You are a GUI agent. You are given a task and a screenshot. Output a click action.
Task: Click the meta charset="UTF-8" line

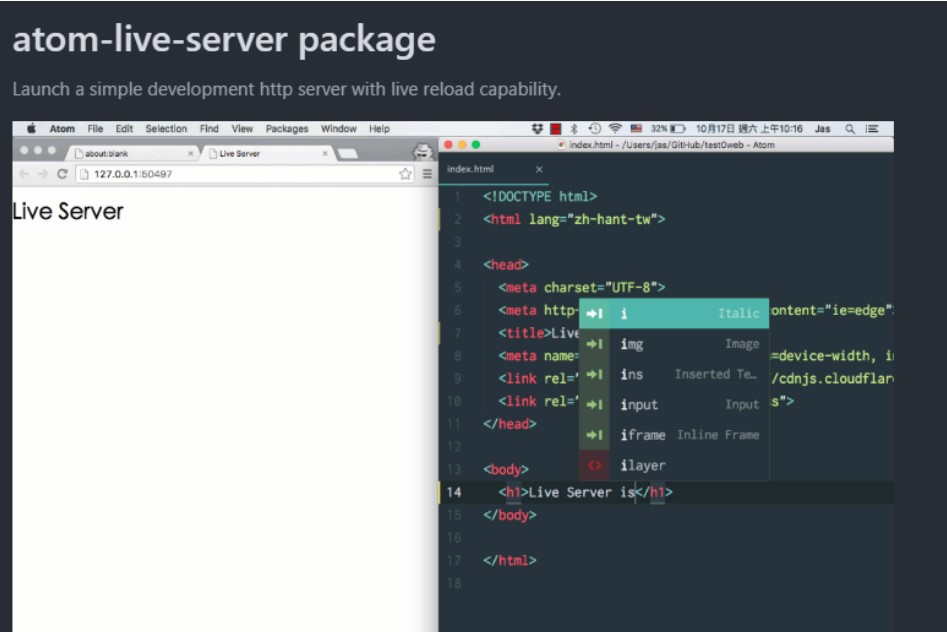click(x=582, y=287)
